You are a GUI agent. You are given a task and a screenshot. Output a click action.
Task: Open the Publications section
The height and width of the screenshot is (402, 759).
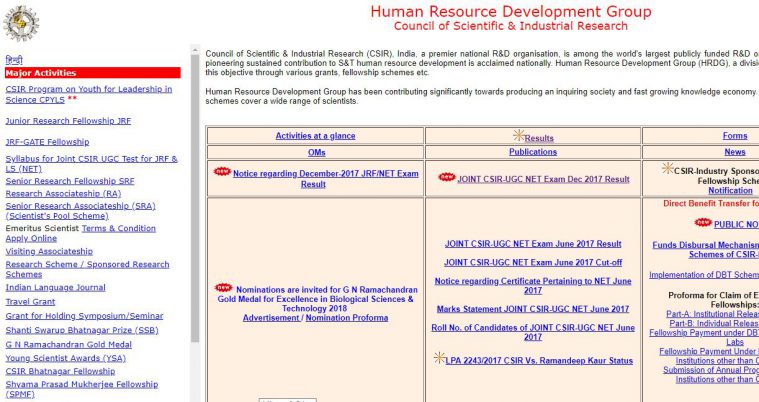(533, 152)
